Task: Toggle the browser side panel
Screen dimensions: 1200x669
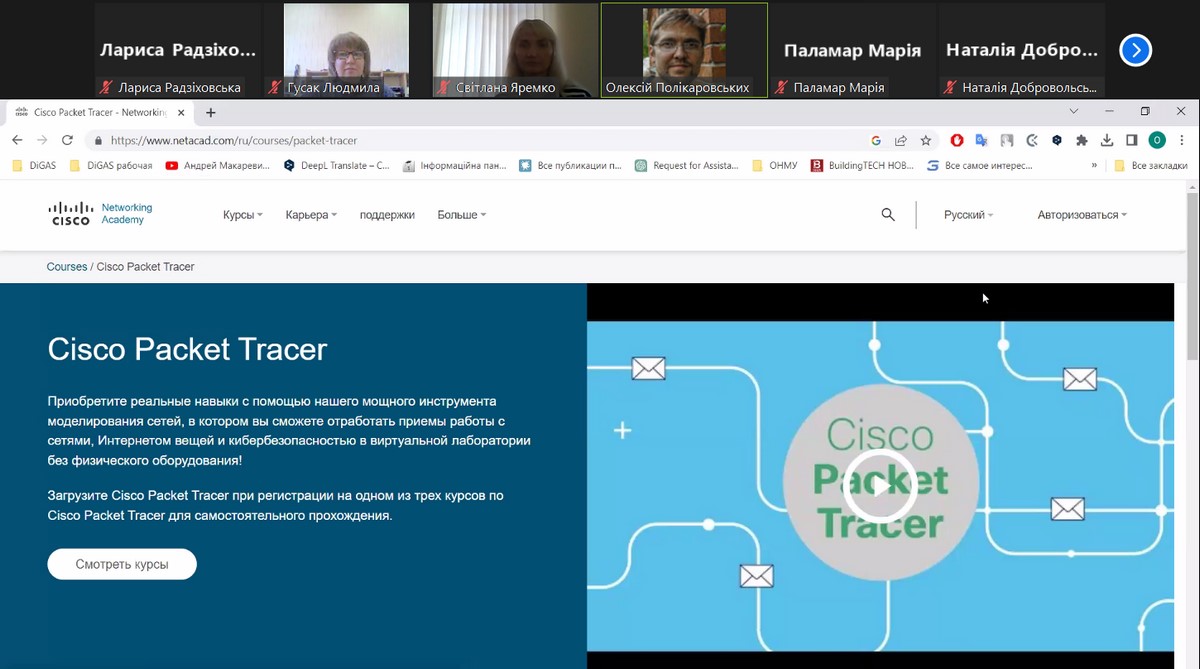Action: pyautogui.click(x=1132, y=141)
